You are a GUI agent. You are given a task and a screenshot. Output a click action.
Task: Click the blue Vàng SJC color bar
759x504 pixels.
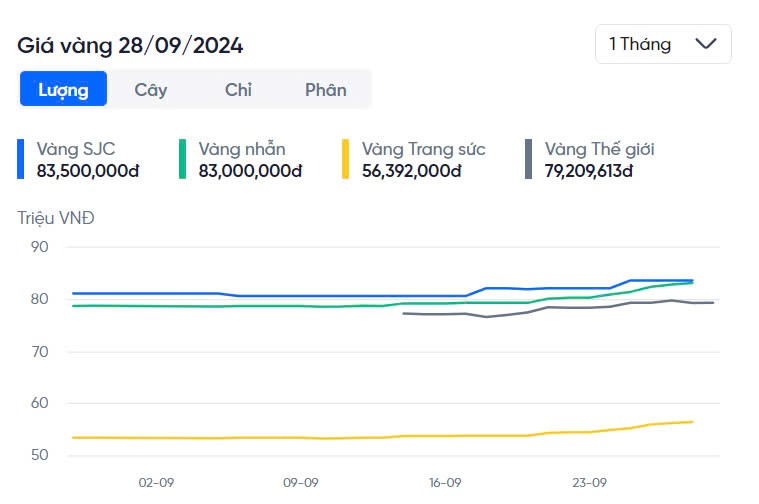(21, 159)
